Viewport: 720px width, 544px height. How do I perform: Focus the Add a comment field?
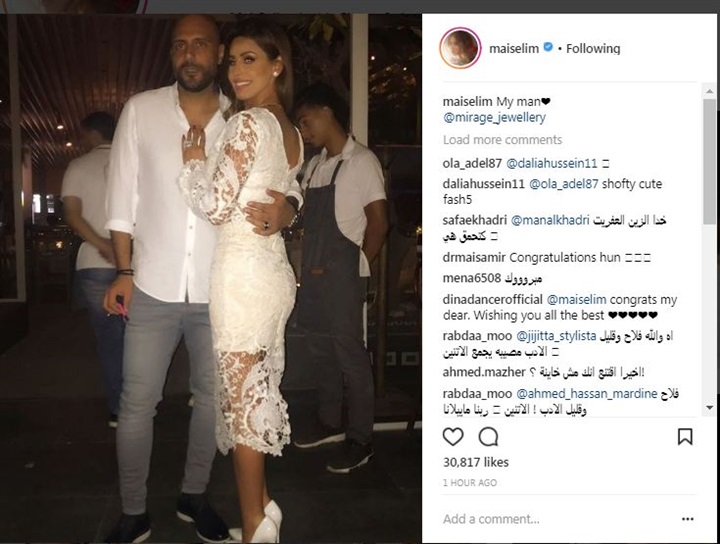(551, 519)
